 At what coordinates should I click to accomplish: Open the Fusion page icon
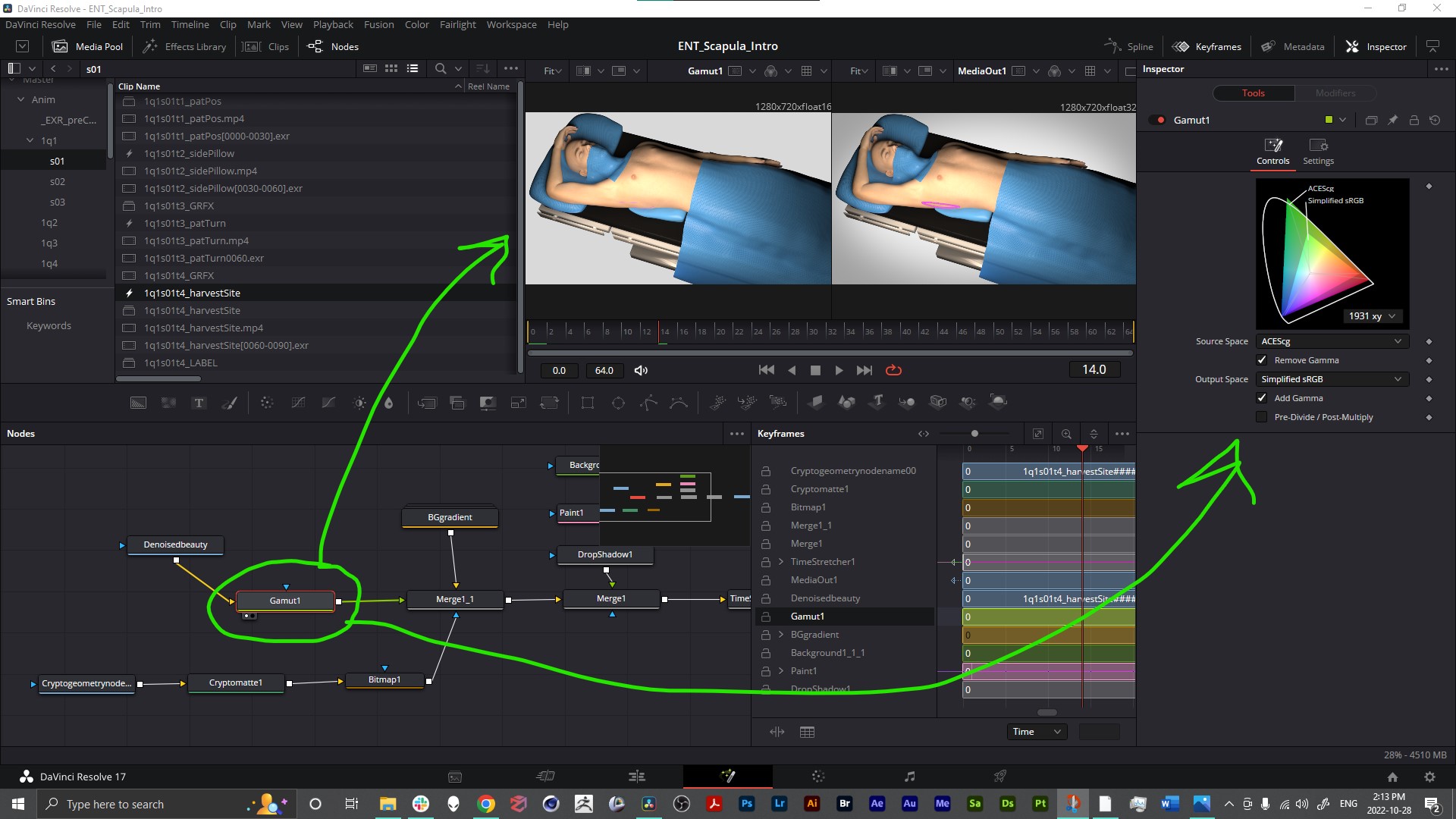pos(728,776)
